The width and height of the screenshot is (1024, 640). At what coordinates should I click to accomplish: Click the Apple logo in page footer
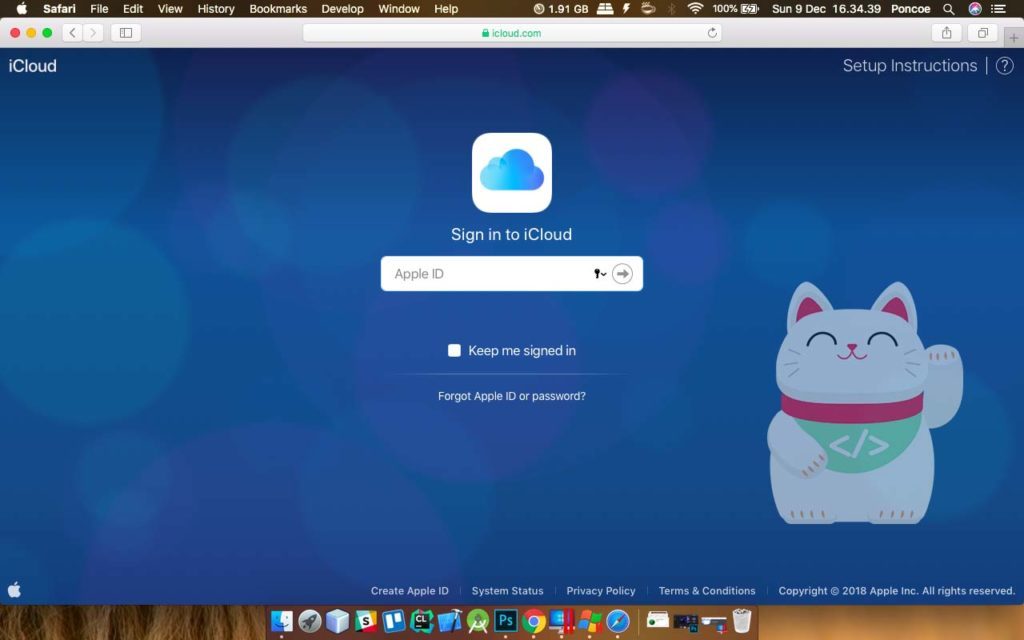point(14,590)
